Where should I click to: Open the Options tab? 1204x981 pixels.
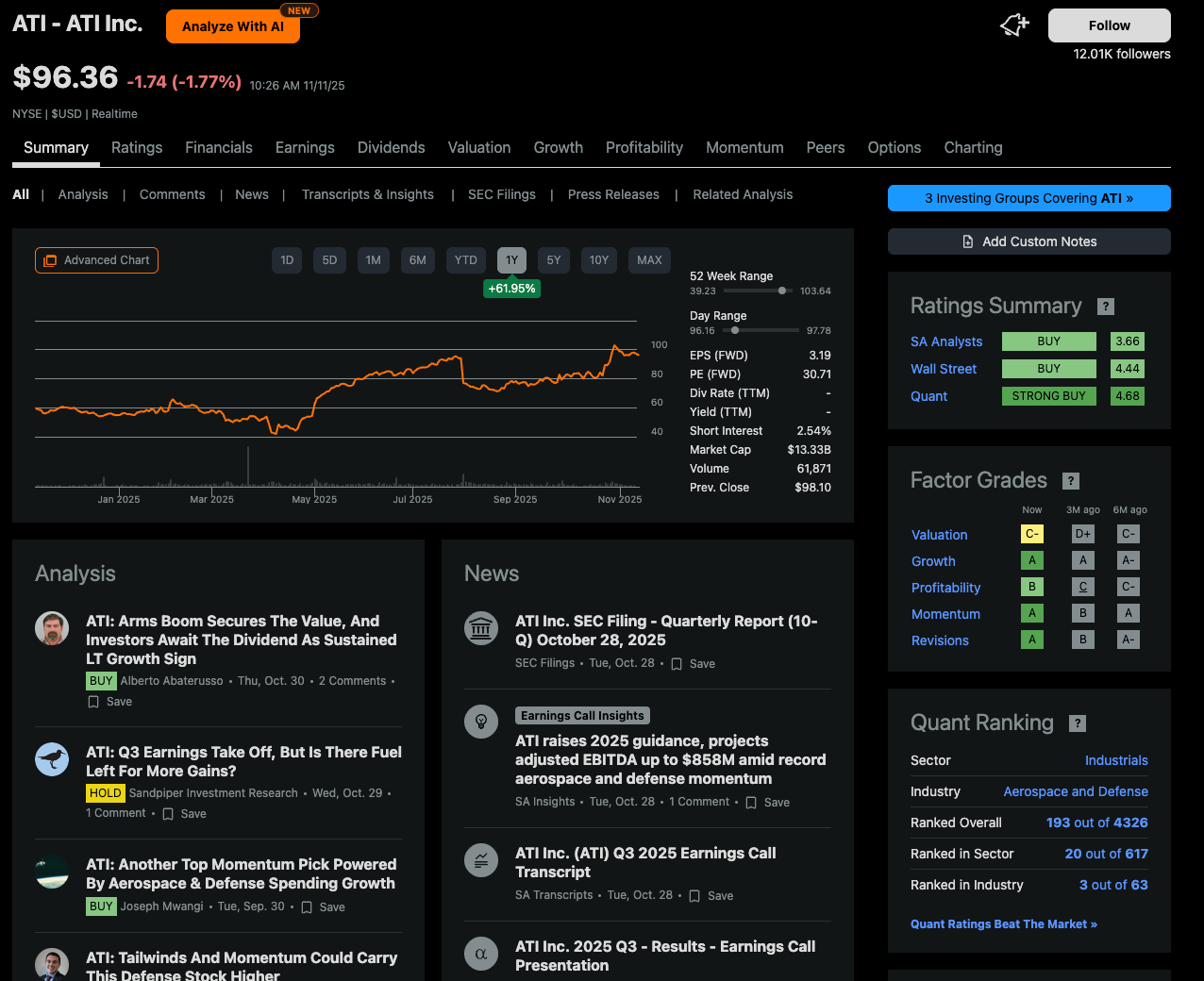pyautogui.click(x=895, y=148)
